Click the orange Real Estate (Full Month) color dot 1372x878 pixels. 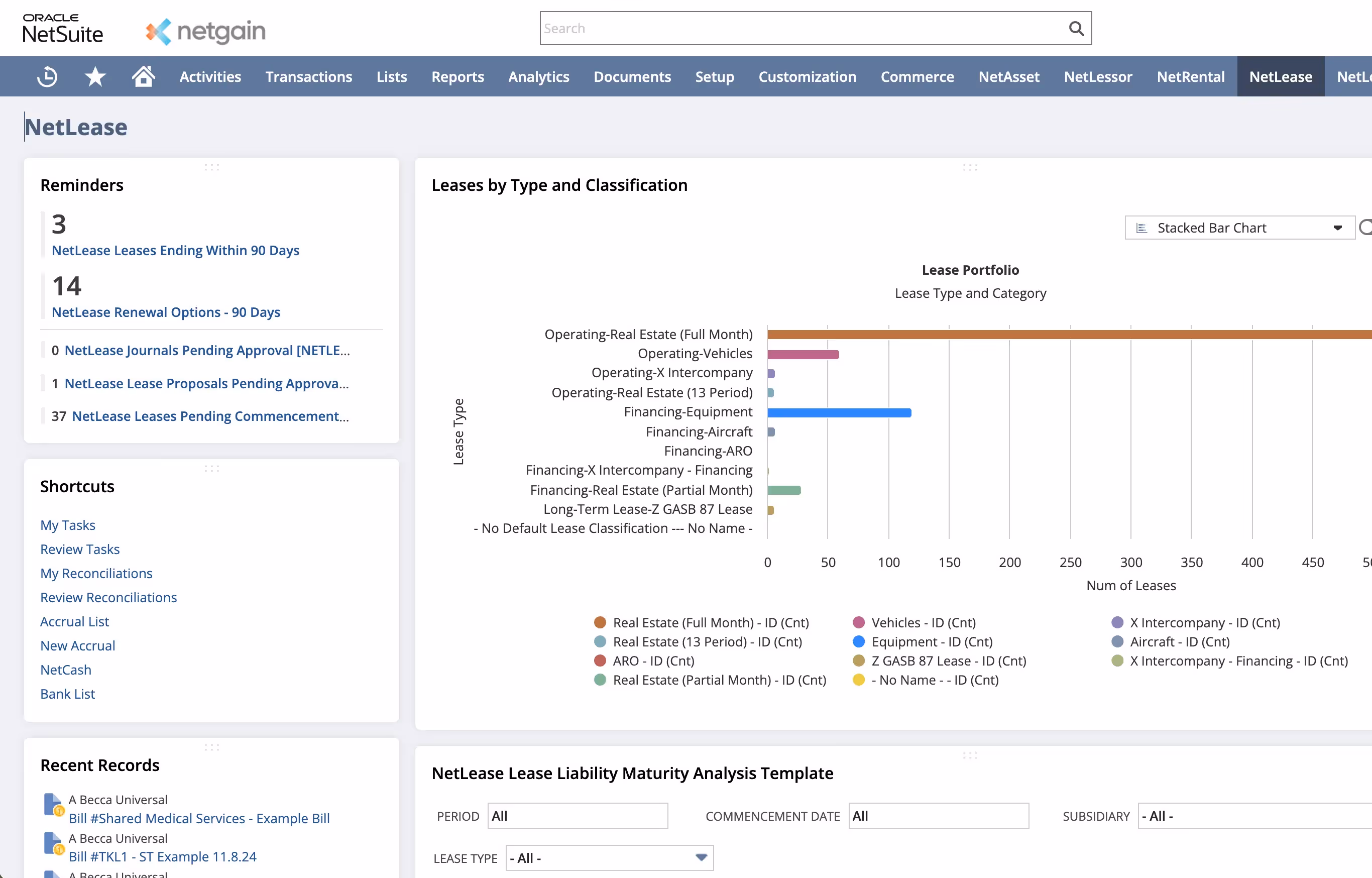(x=600, y=622)
